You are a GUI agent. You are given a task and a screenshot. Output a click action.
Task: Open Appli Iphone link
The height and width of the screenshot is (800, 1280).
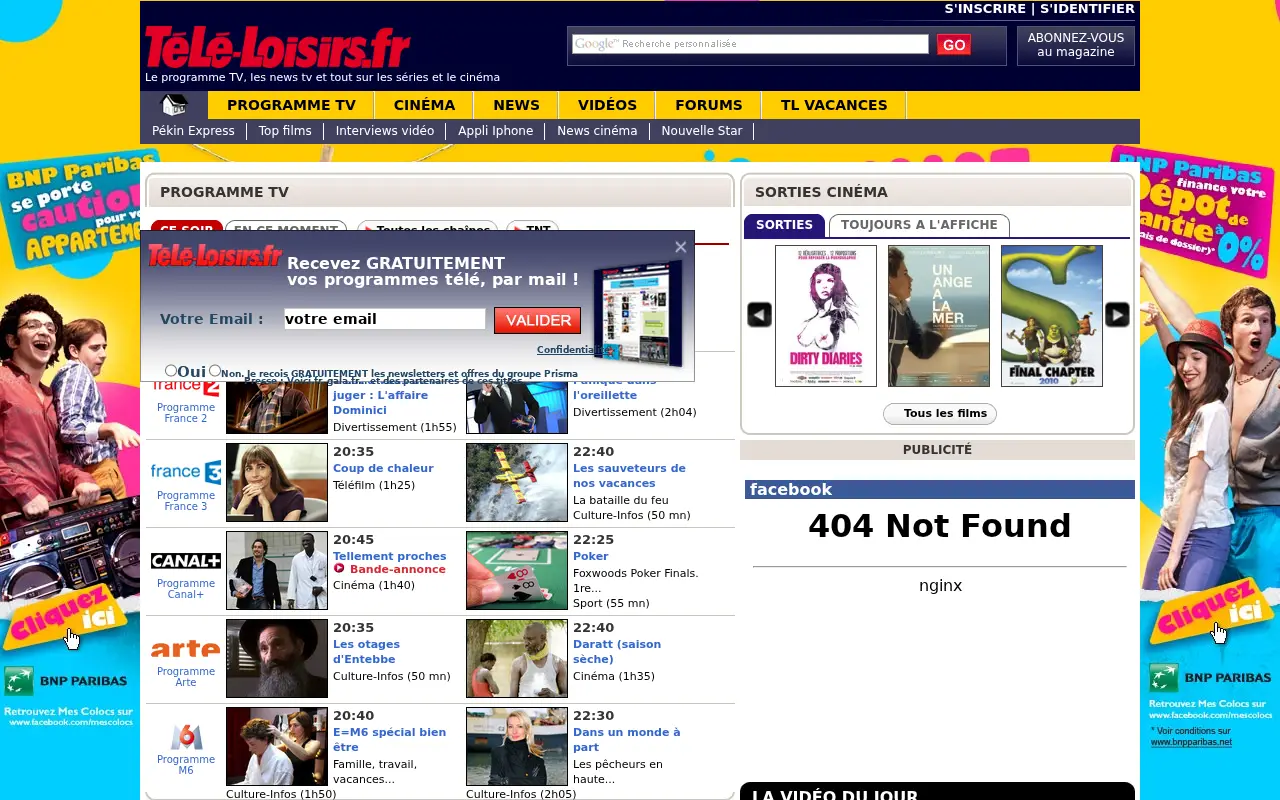(496, 131)
